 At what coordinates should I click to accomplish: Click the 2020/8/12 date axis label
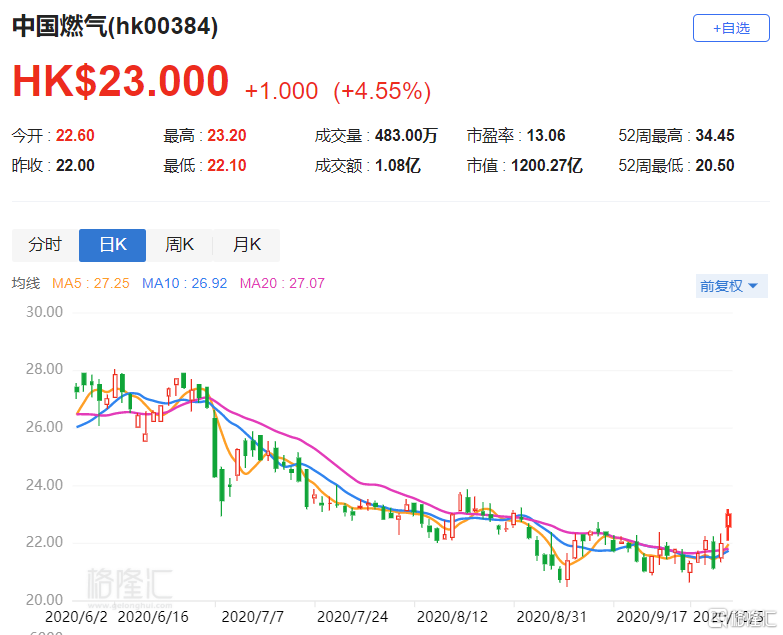[x=449, y=617]
